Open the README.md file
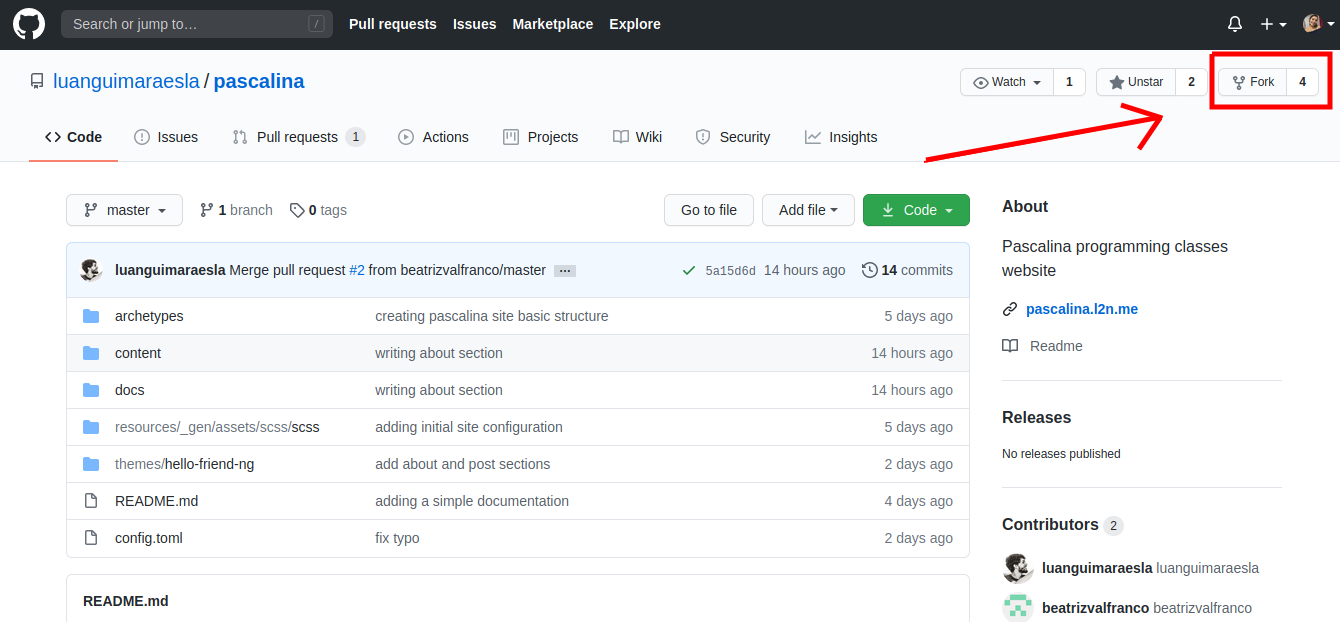This screenshot has width=1340, height=622. (156, 501)
